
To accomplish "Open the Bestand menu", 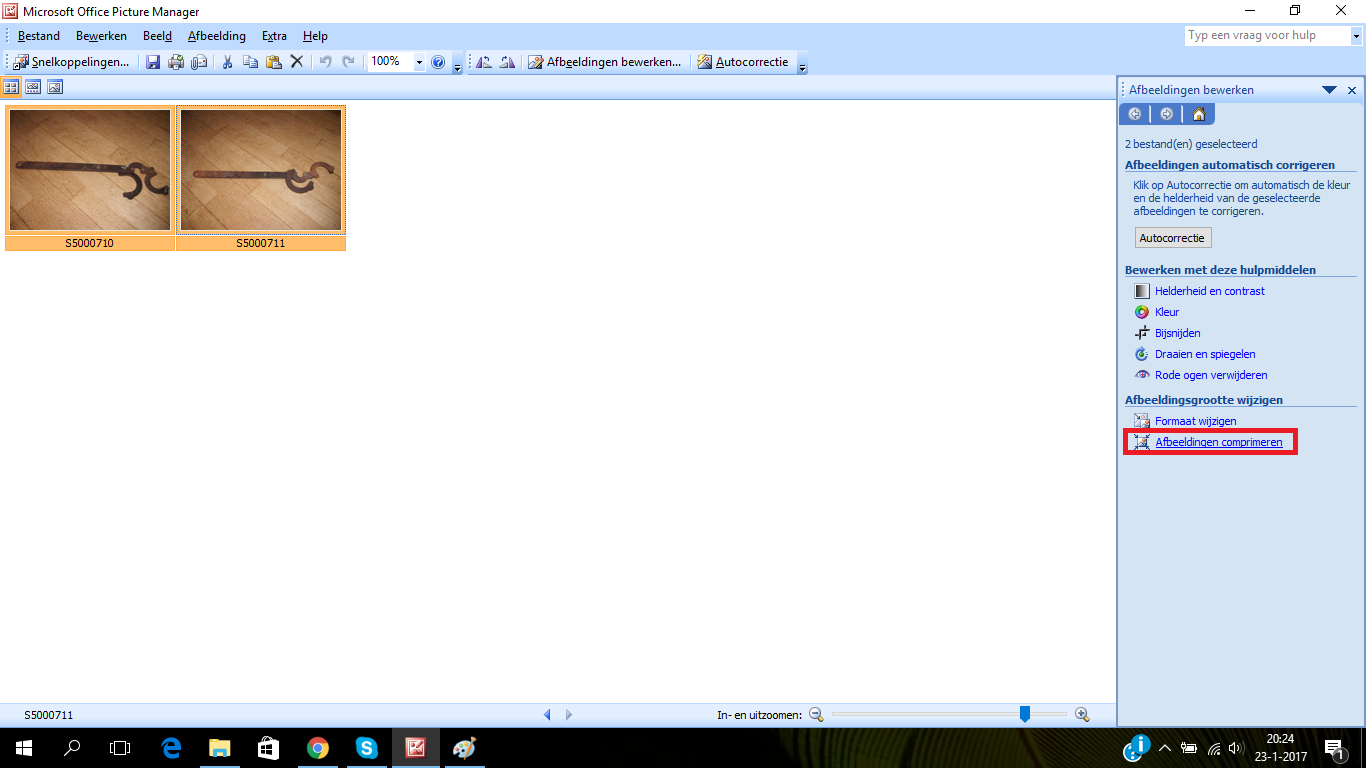I will point(39,36).
